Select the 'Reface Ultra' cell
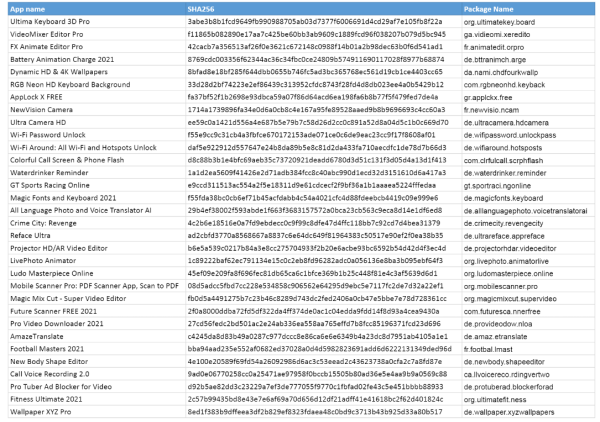 96,236
